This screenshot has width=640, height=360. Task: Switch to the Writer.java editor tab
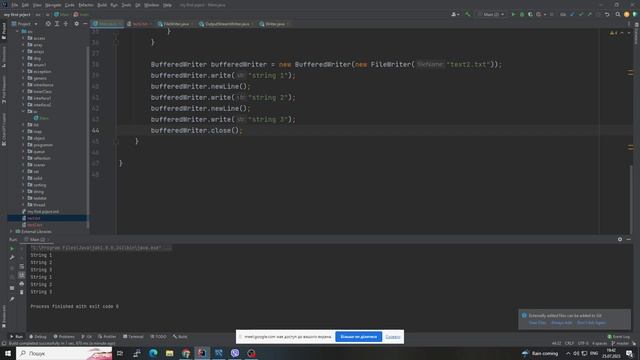pyautogui.click(x=274, y=24)
